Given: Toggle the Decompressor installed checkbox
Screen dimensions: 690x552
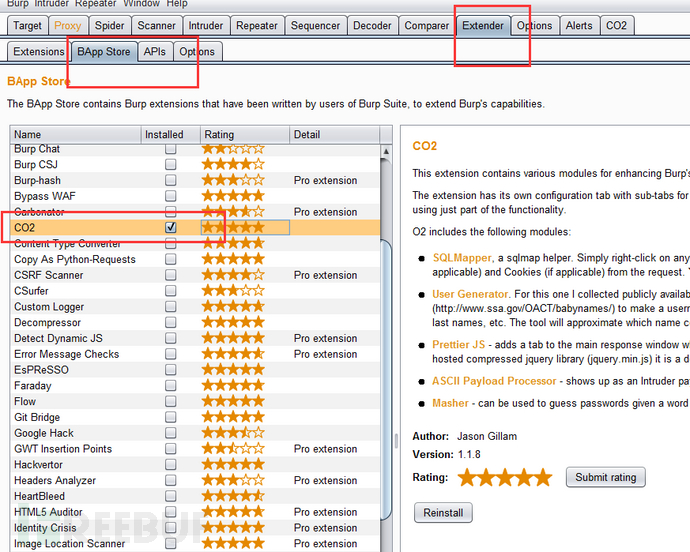Looking at the screenshot, I should [x=171, y=322].
